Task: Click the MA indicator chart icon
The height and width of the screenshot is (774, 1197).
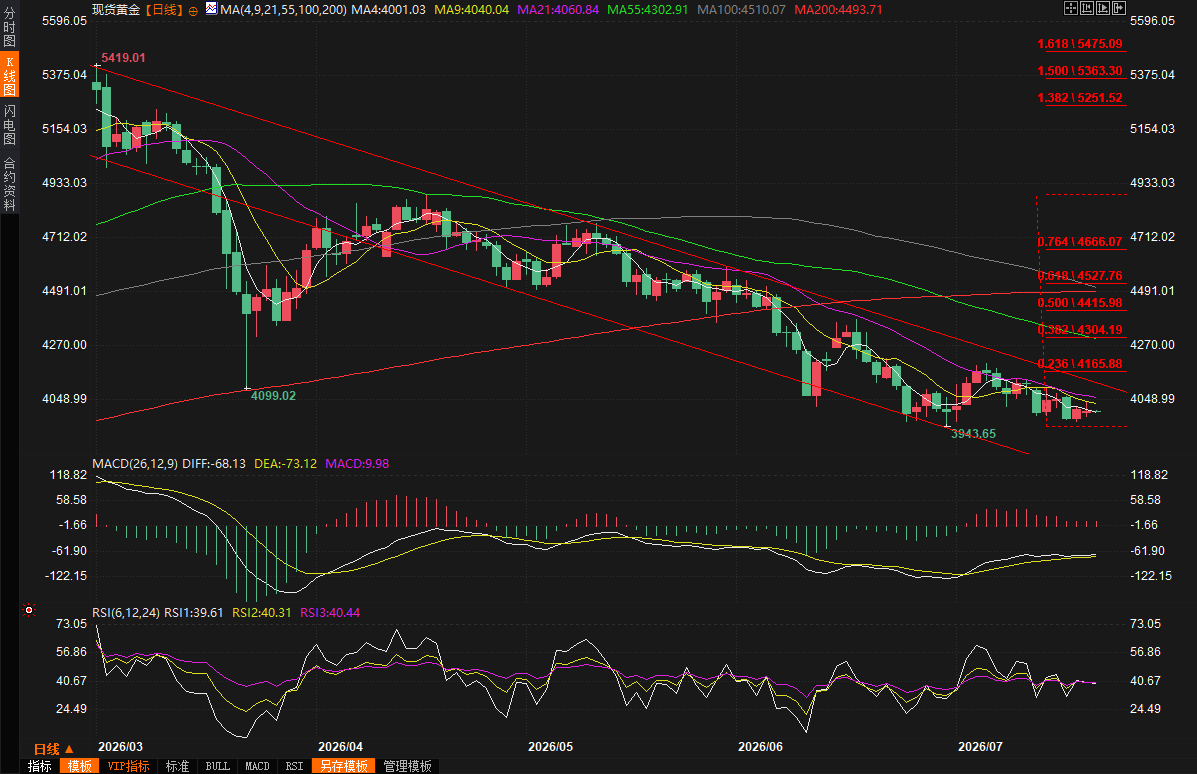Action: point(211,9)
